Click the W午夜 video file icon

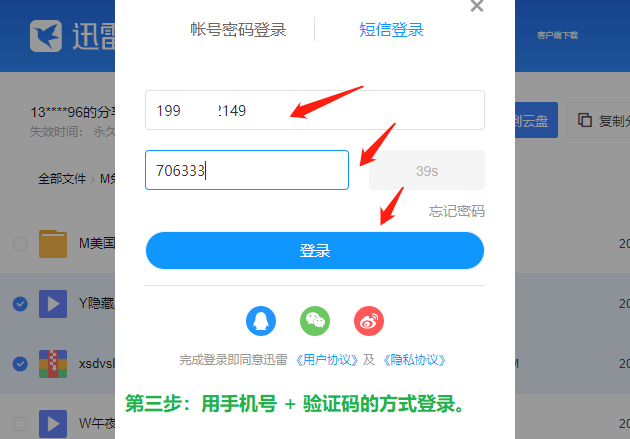53,424
